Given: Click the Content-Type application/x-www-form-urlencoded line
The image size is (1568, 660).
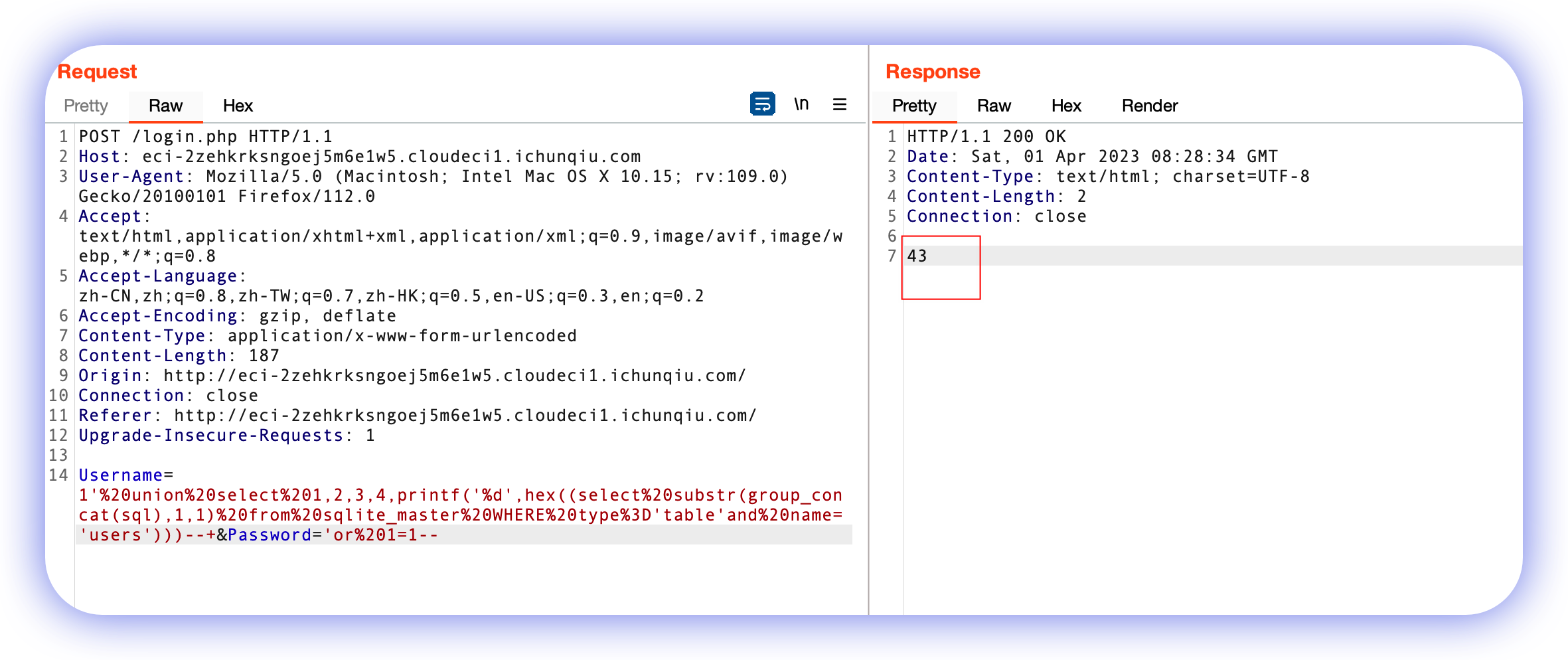Looking at the screenshot, I should 327,336.
